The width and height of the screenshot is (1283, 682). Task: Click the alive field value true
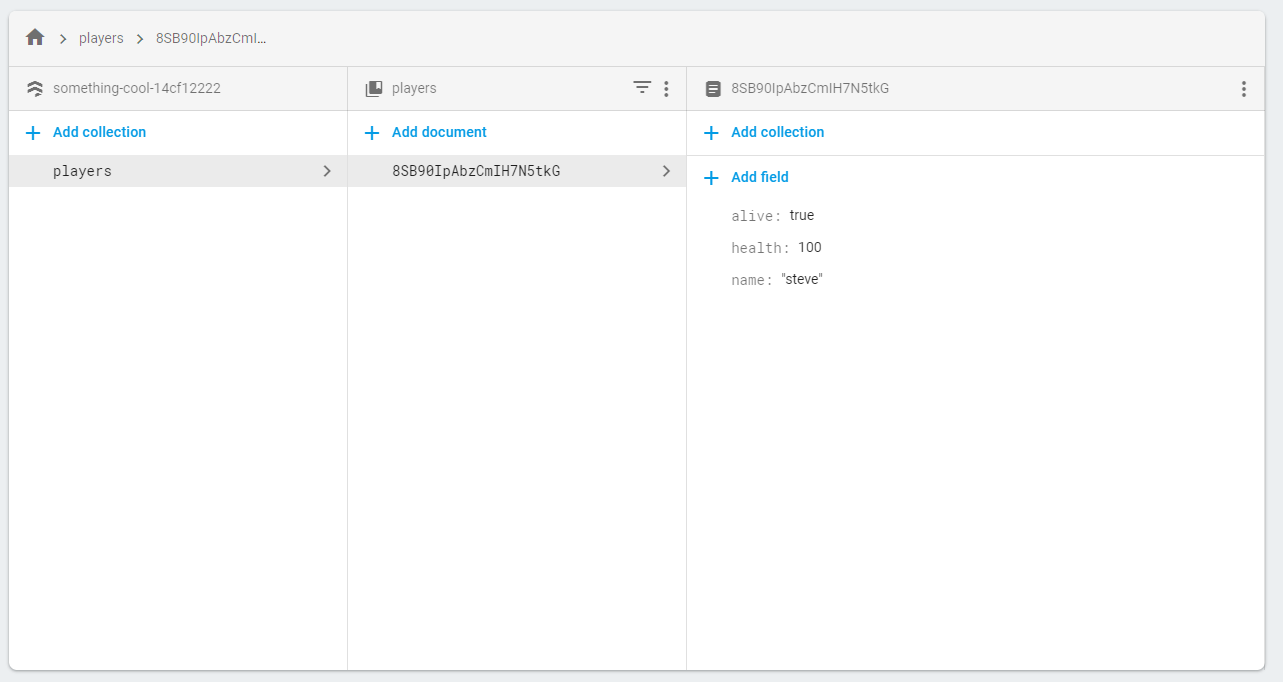pyautogui.click(x=802, y=215)
